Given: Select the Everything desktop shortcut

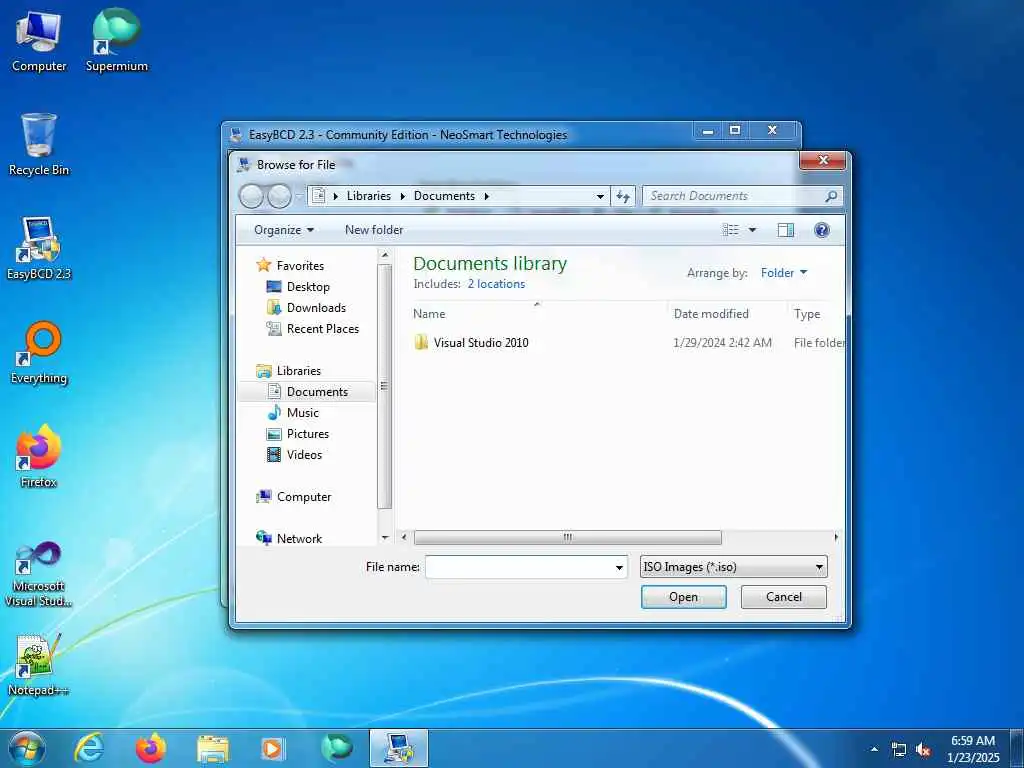Looking at the screenshot, I should [39, 353].
